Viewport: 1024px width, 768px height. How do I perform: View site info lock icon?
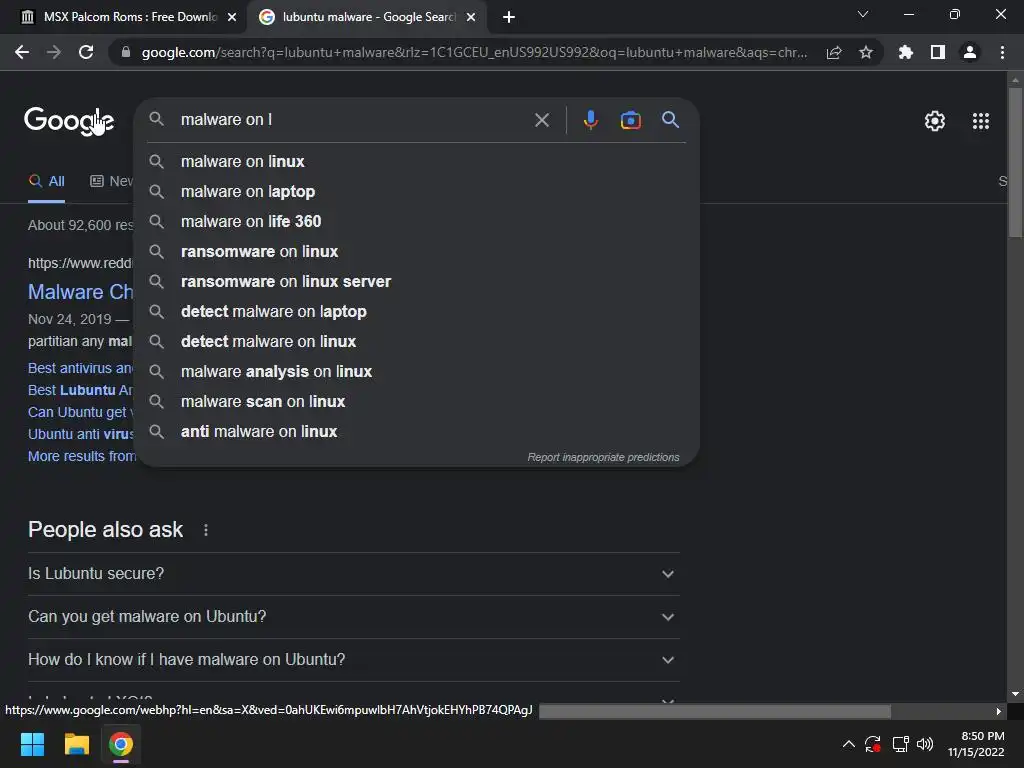click(x=126, y=52)
